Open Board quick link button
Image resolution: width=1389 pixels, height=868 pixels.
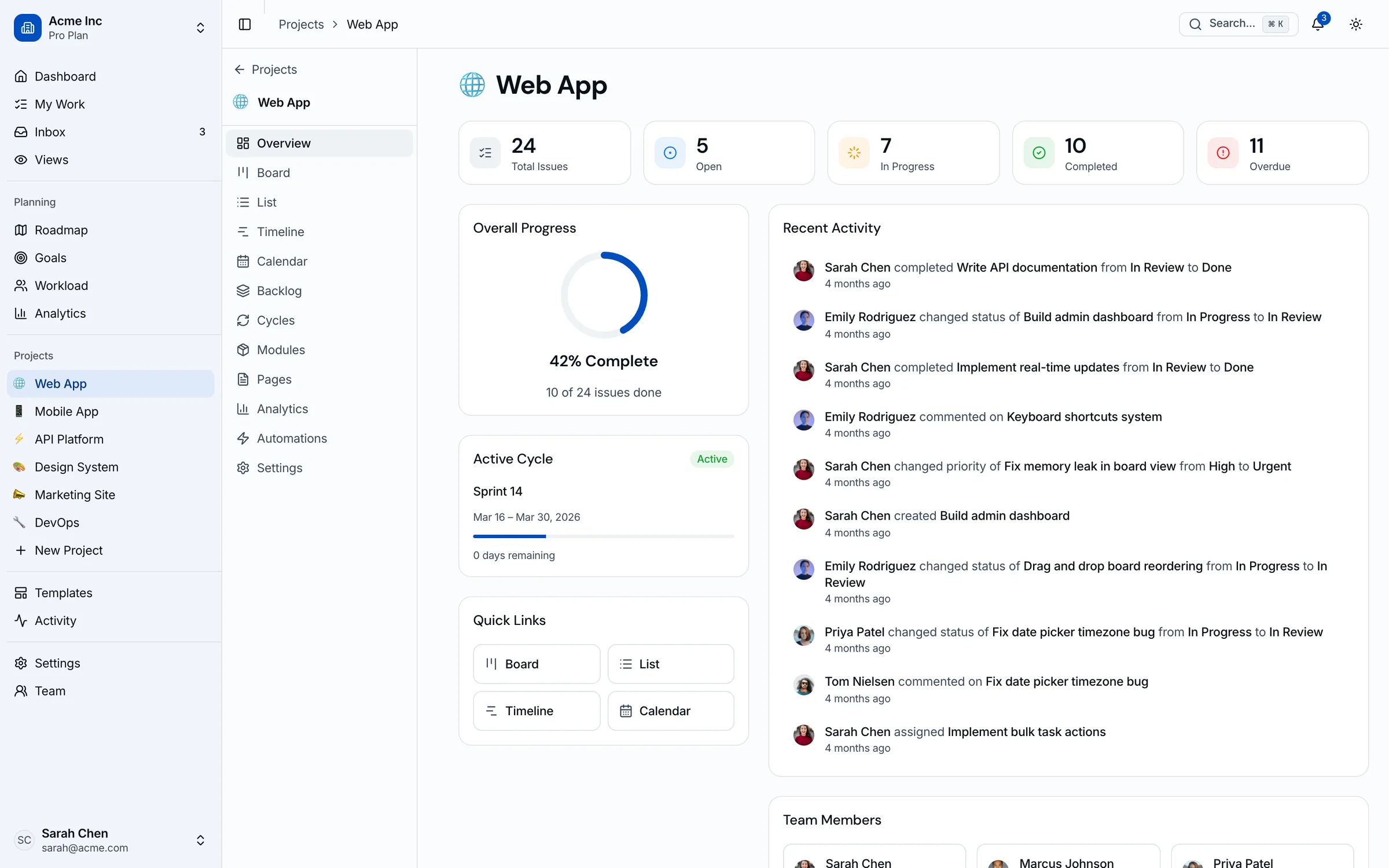tap(537, 664)
